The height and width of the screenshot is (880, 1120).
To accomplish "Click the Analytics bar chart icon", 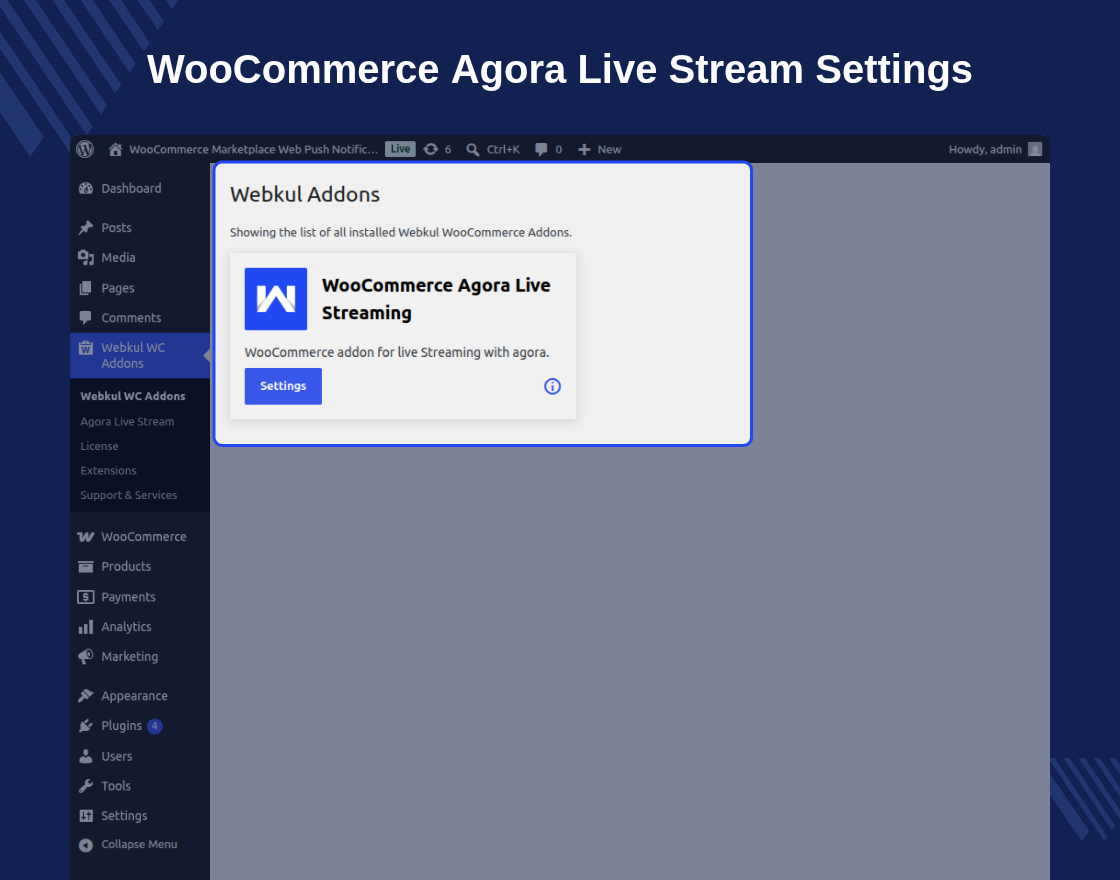I will pos(86,627).
